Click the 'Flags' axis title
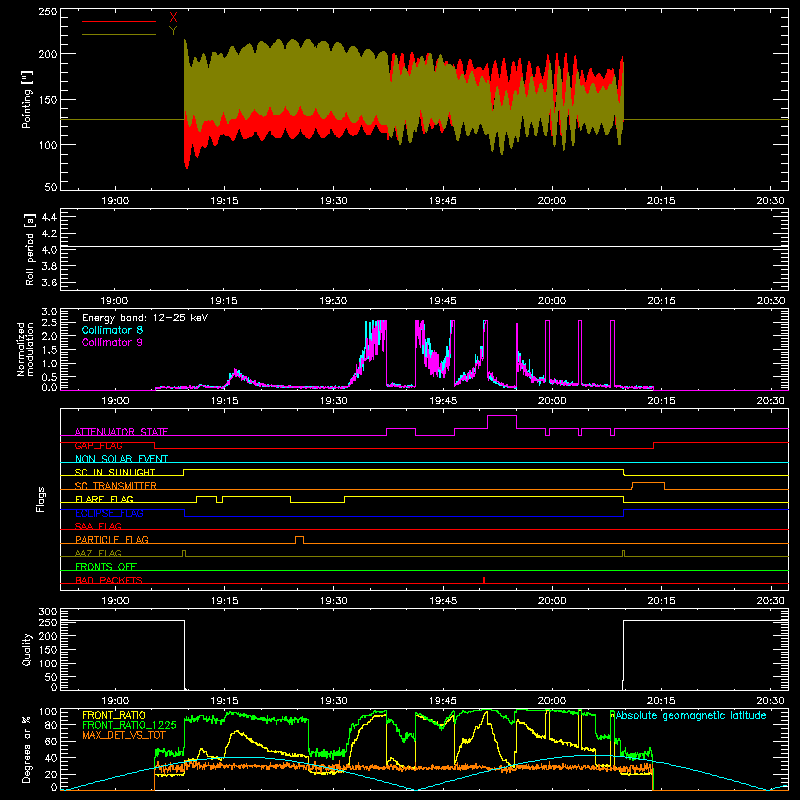 point(40,499)
